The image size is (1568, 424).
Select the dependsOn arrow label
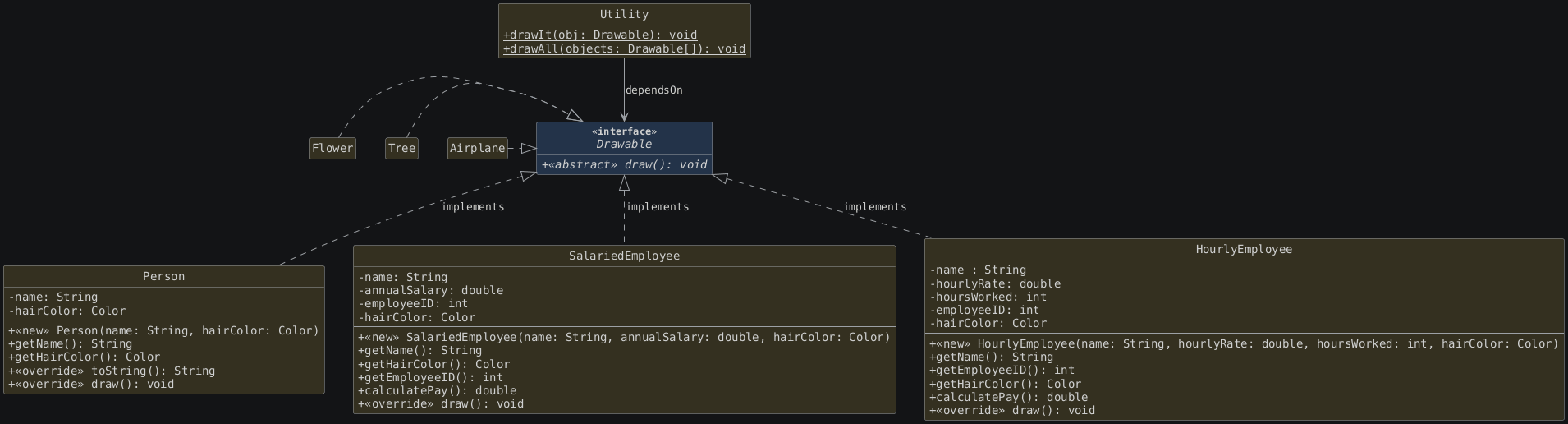(653, 90)
